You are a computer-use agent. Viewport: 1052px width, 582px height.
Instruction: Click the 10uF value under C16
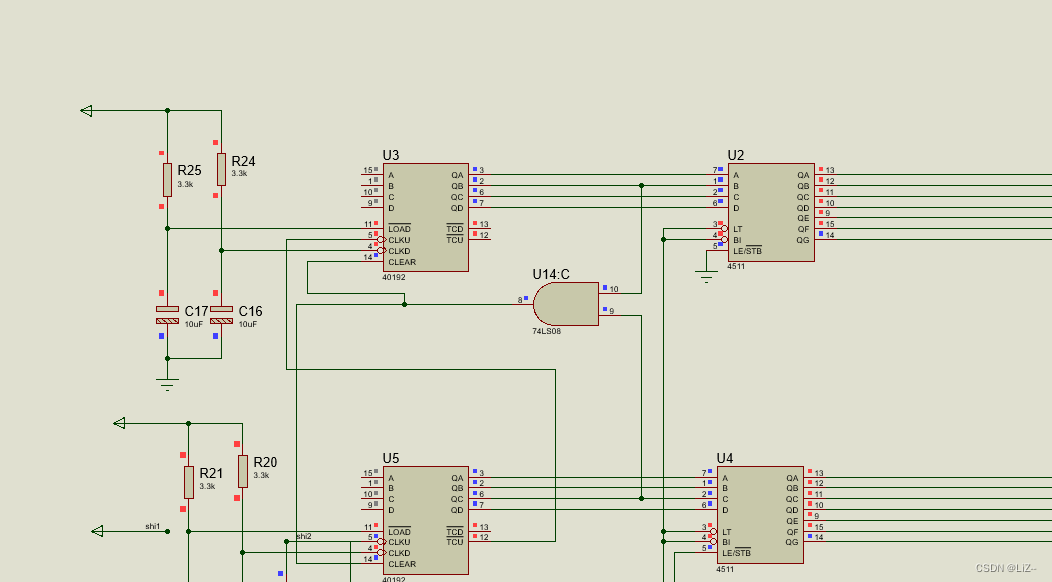(248, 324)
